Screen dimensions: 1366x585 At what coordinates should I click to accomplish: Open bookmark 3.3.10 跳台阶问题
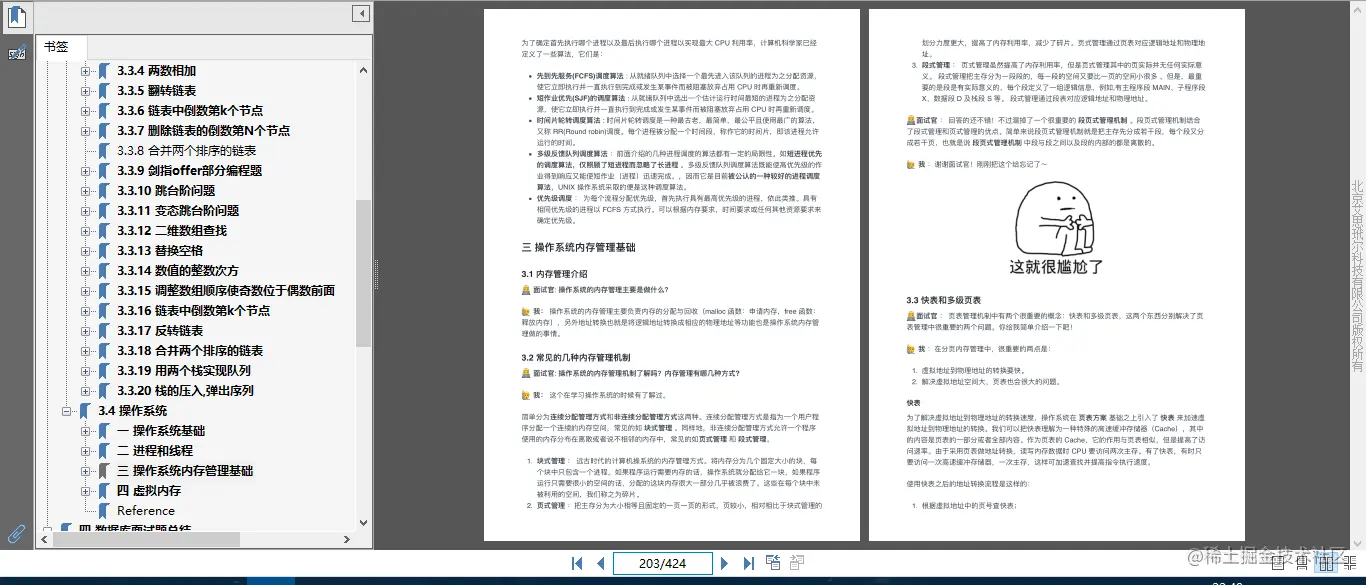tap(166, 191)
